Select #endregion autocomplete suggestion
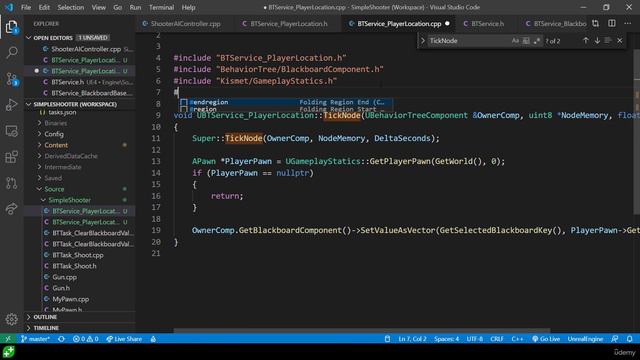The height and width of the screenshot is (360, 640). click(286, 102)
